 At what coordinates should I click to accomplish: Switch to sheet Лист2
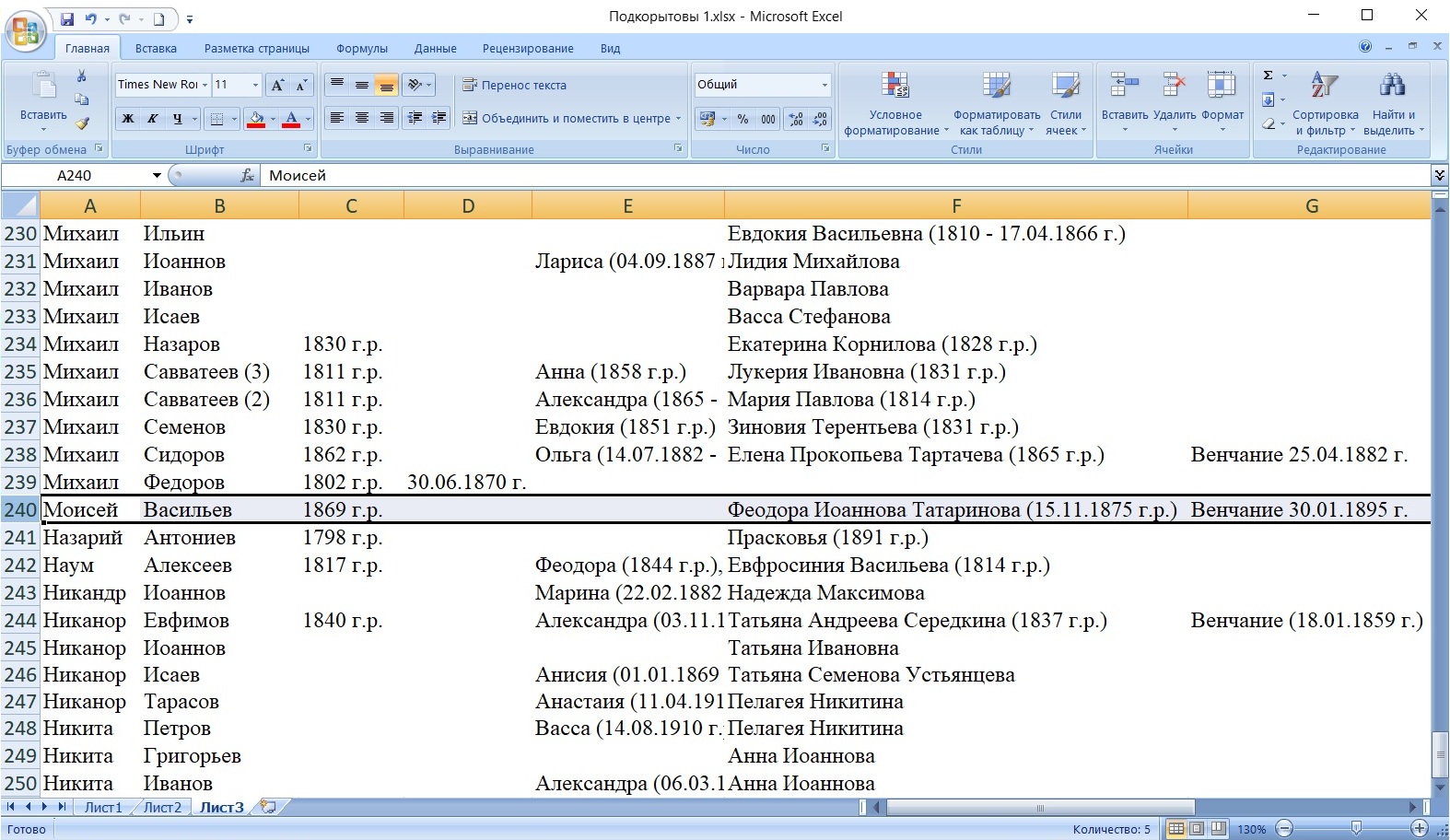(x=162, y=807)
